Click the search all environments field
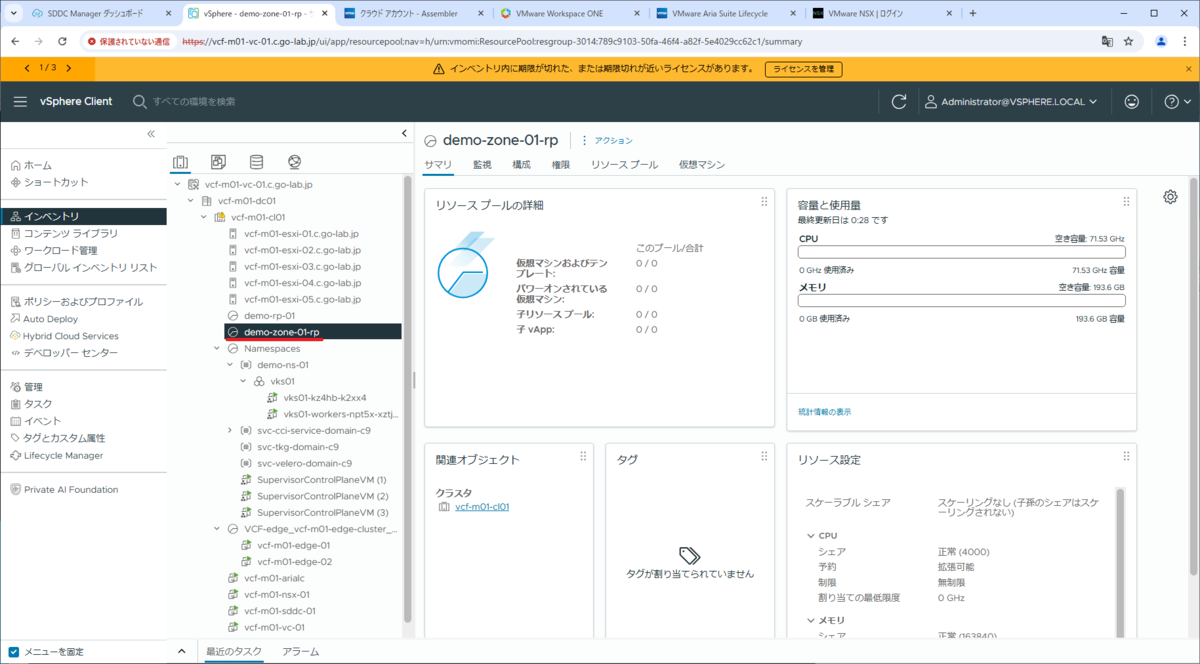The width and height of the screenshot is (1200, 664). (x=195, y=102)
